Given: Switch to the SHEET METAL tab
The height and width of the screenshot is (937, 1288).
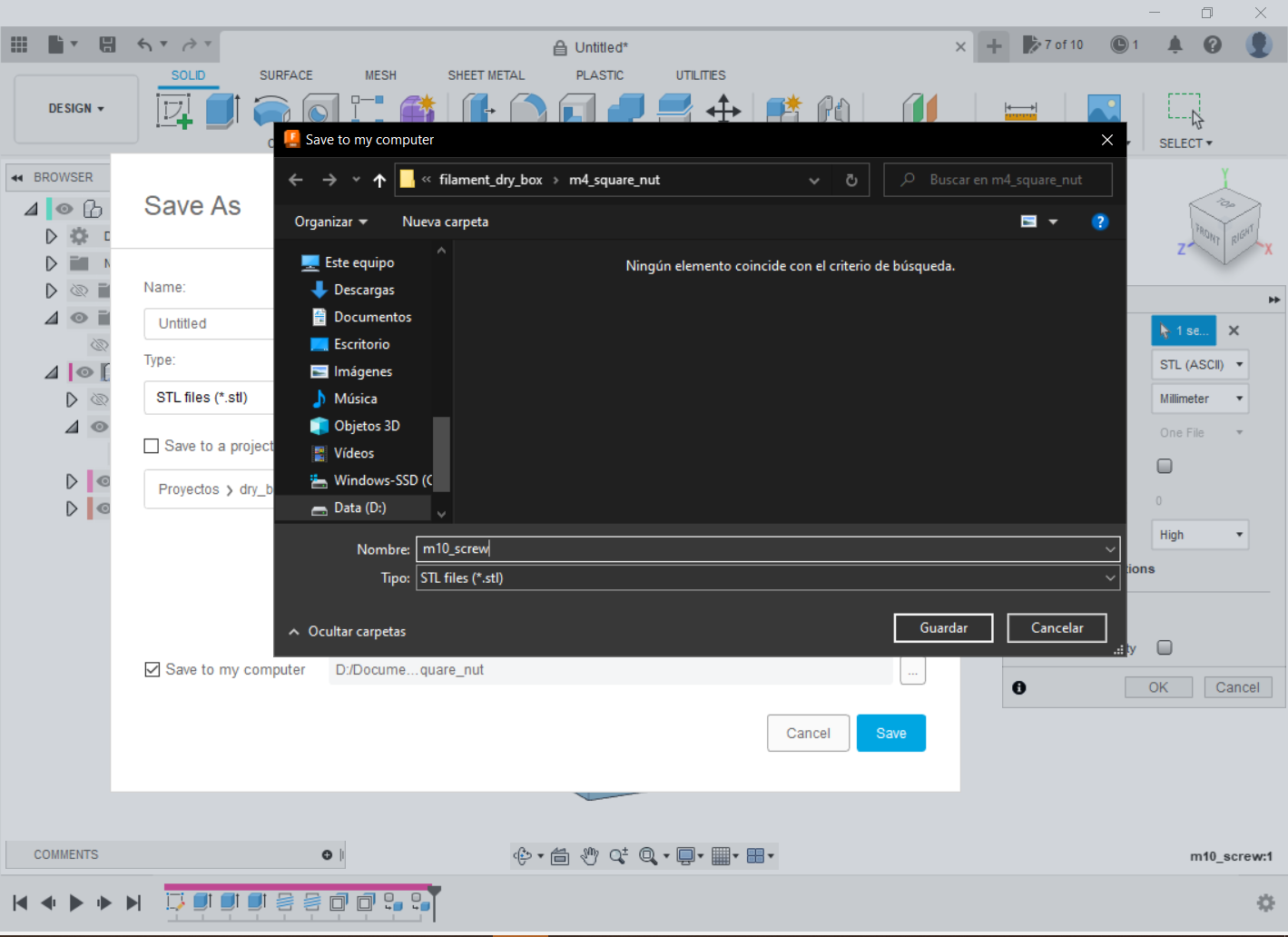Looking at the screenshot, I should pyautogui.click(x=486, y=75).
